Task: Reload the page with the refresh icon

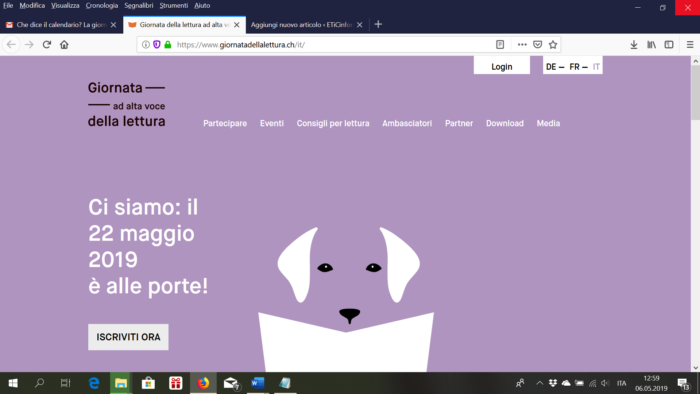Action: pos(47,45)
